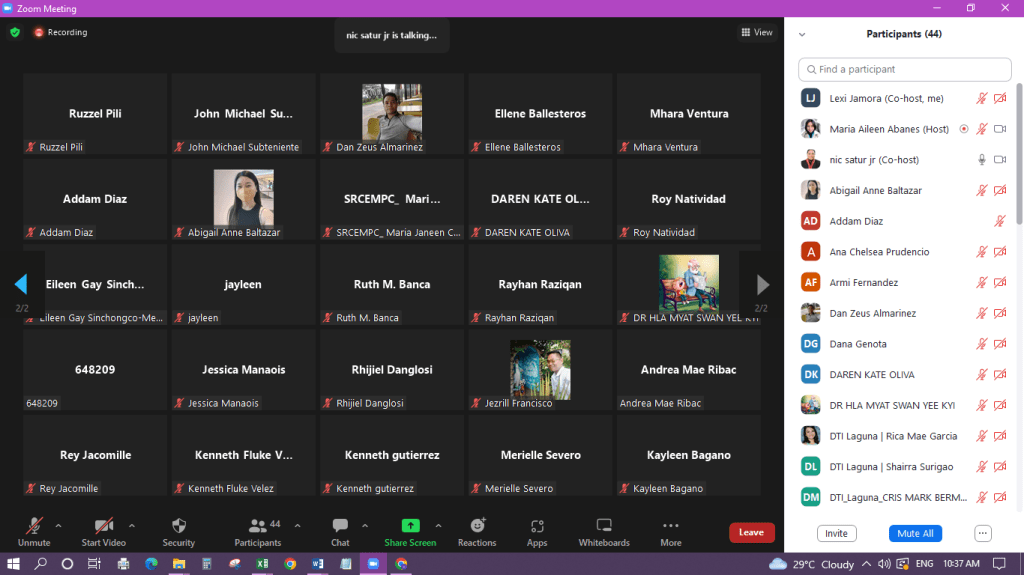This screenshot has height=575, width=1024.
Task: Click the More options ellipsis in toolbar
Action: pos(670,526)
